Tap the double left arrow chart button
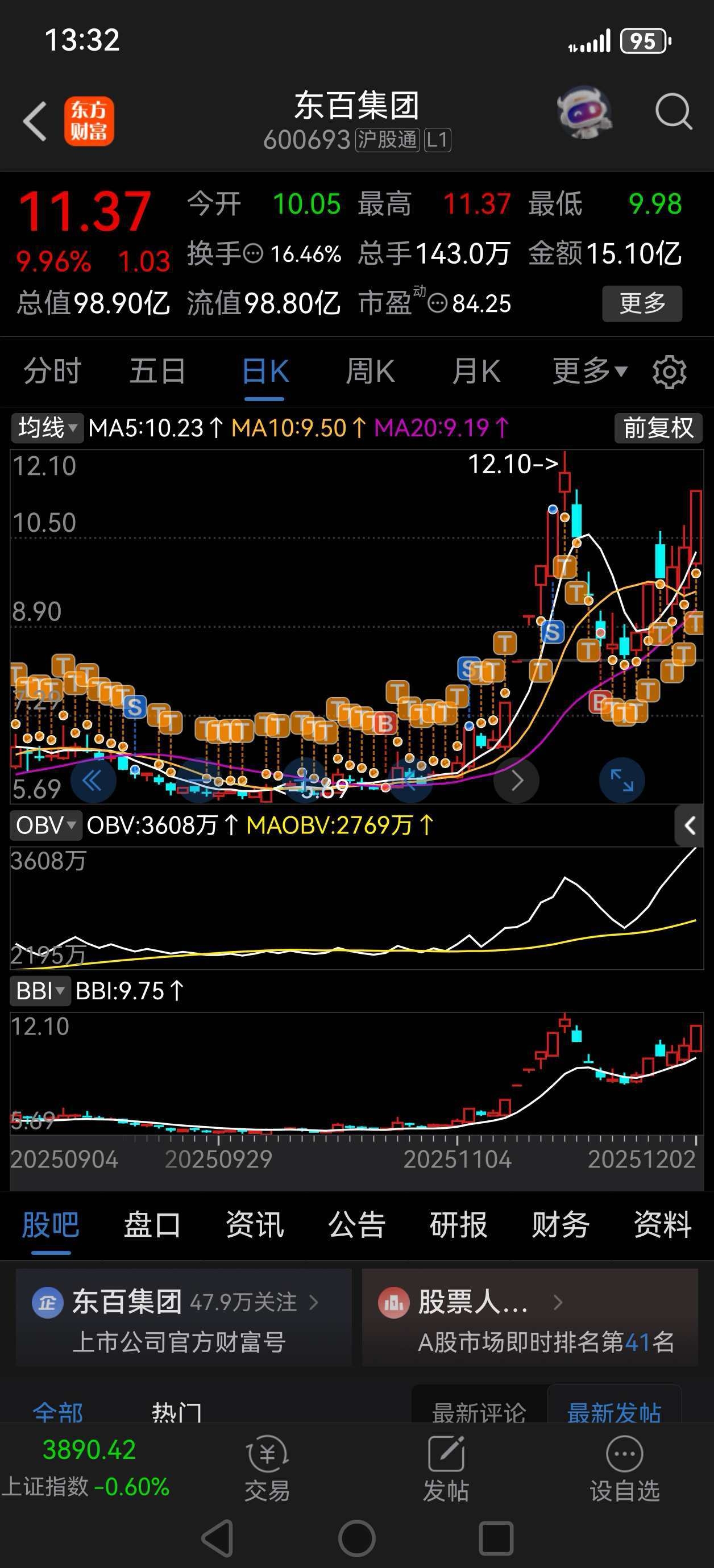 tap(93, 781)
